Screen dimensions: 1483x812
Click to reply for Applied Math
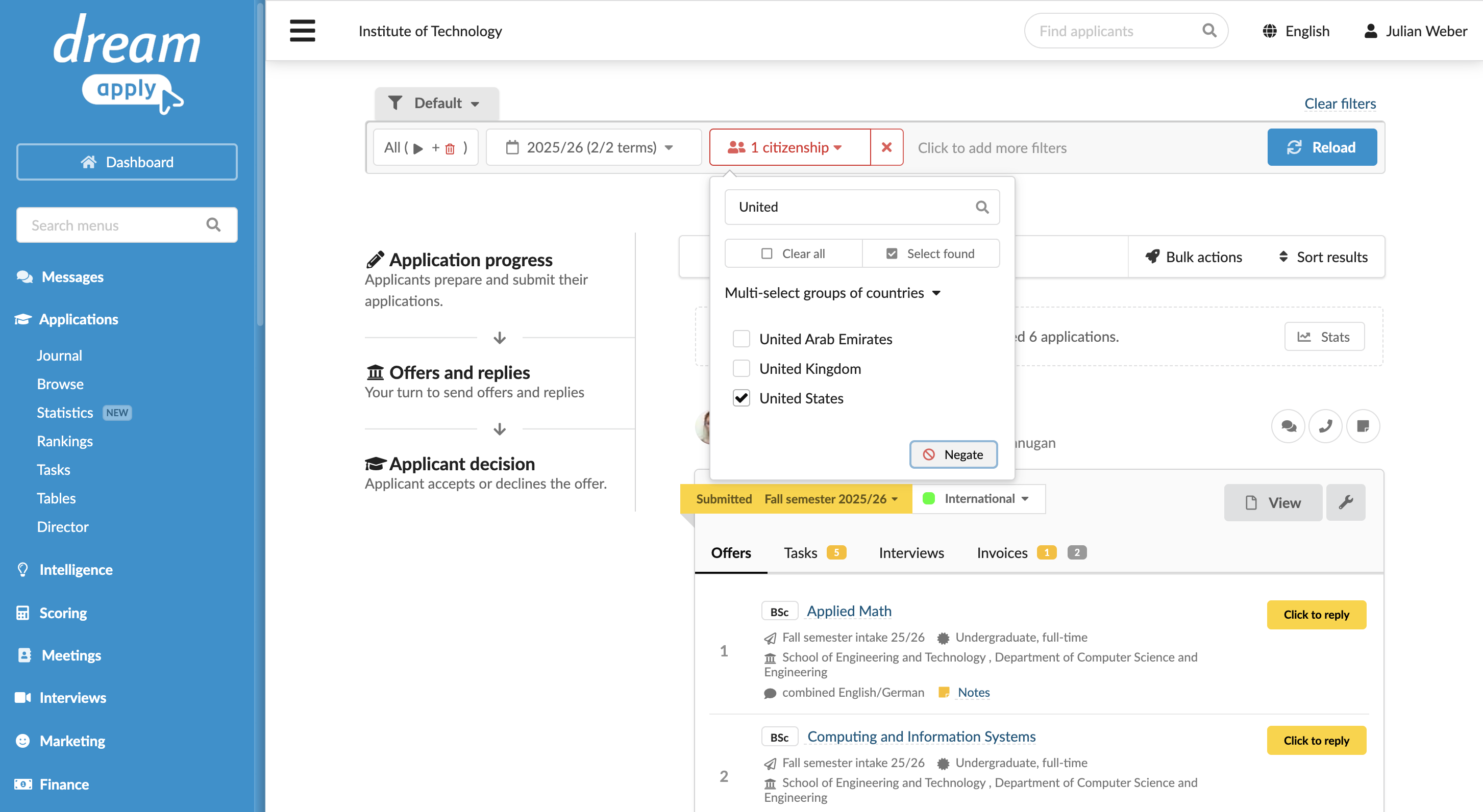coord(1316,615)
